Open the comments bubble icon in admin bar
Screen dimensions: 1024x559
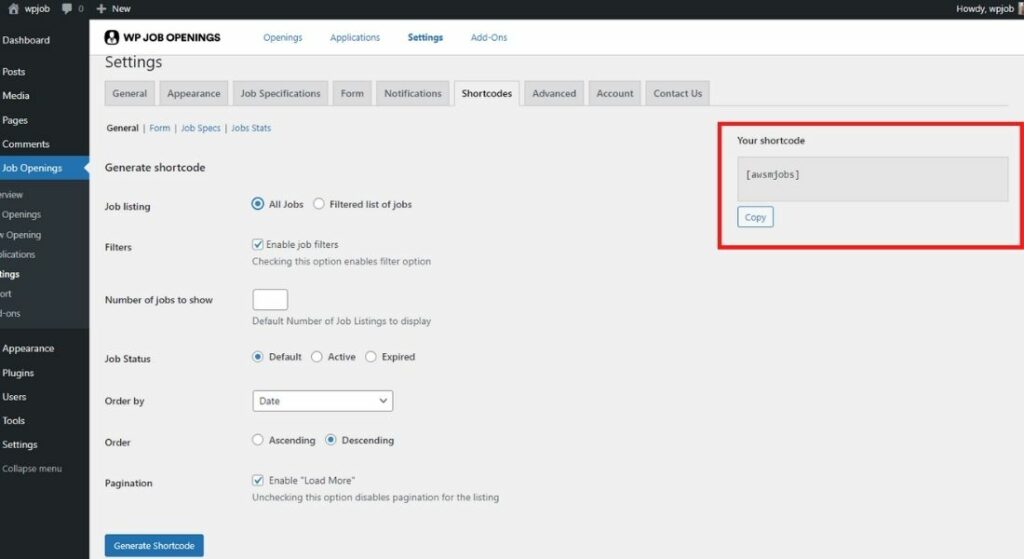67,8
